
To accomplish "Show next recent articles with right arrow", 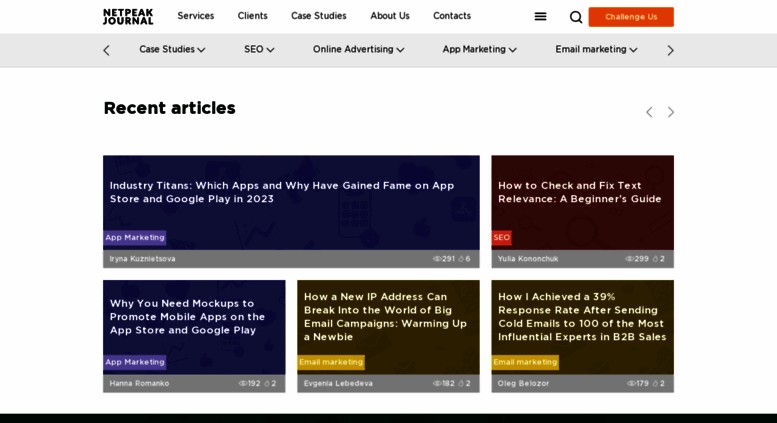I will pos(670,112).
